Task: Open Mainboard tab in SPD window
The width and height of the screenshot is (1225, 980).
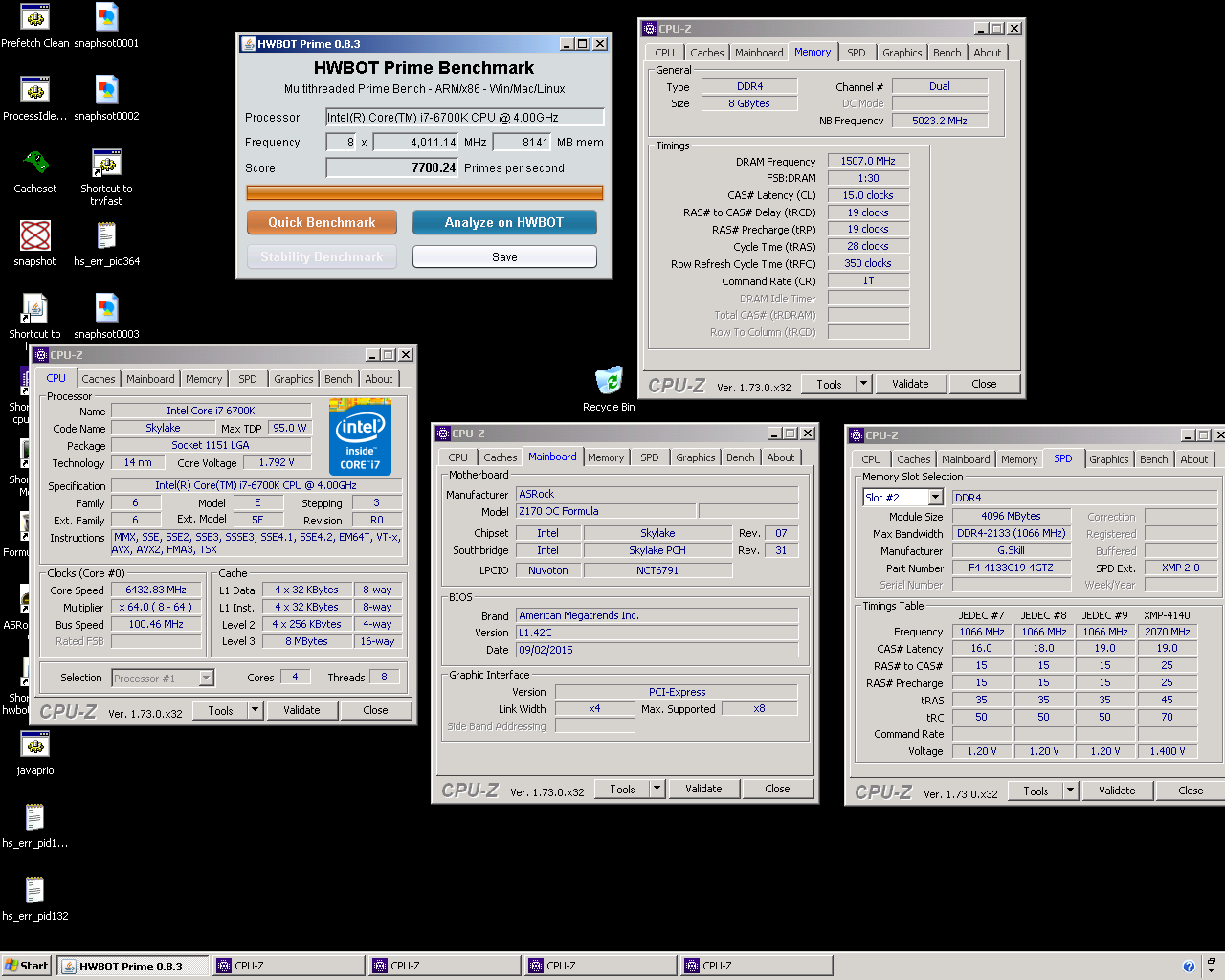Action: [966, 459]
